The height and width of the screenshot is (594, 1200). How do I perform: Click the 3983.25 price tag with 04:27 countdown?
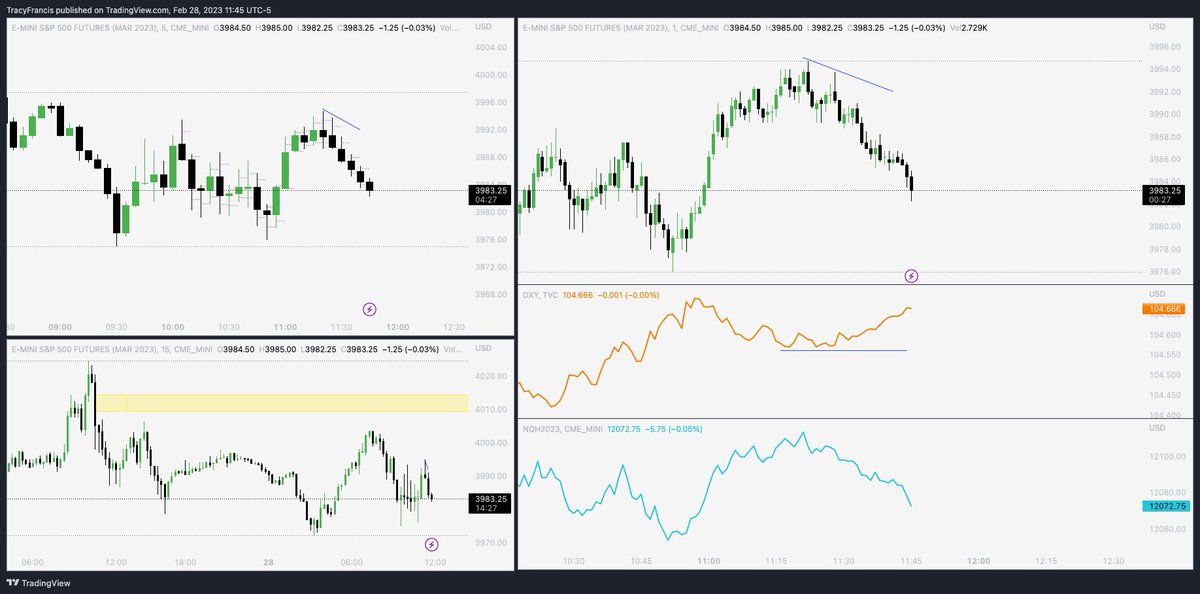click(x=488, y=195)
